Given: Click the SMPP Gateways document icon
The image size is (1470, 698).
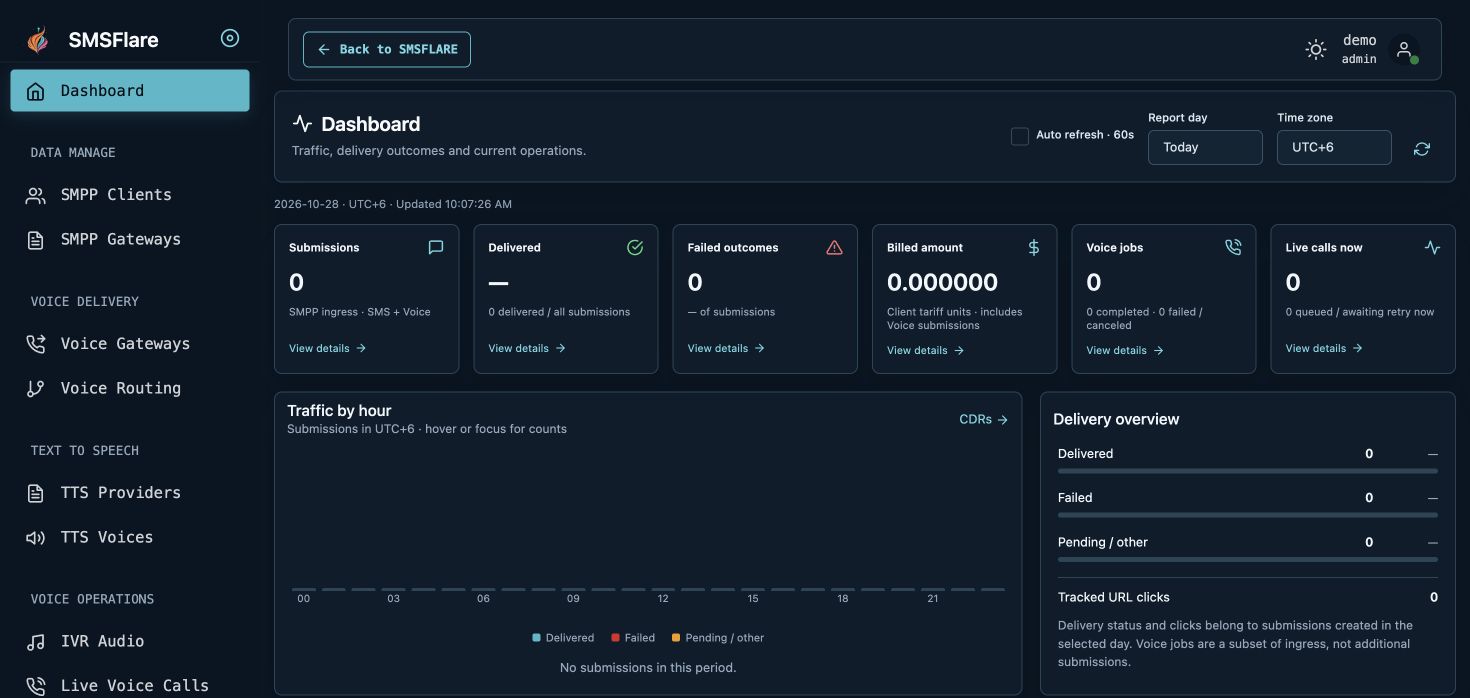Looking at the screenshot, I should click(36, 240).
